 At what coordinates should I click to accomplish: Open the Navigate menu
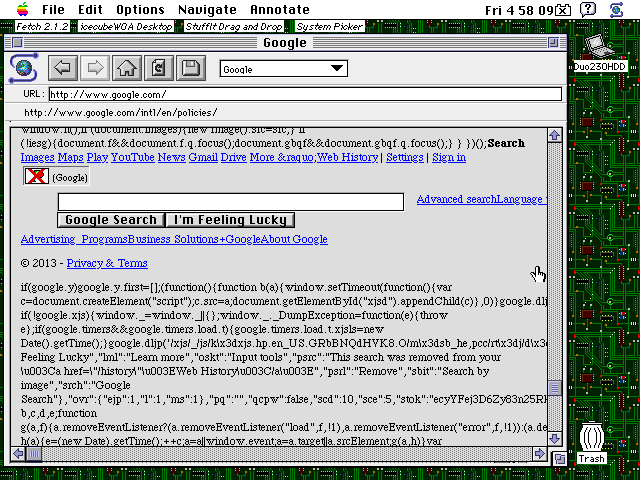click(x=207, y=9)
